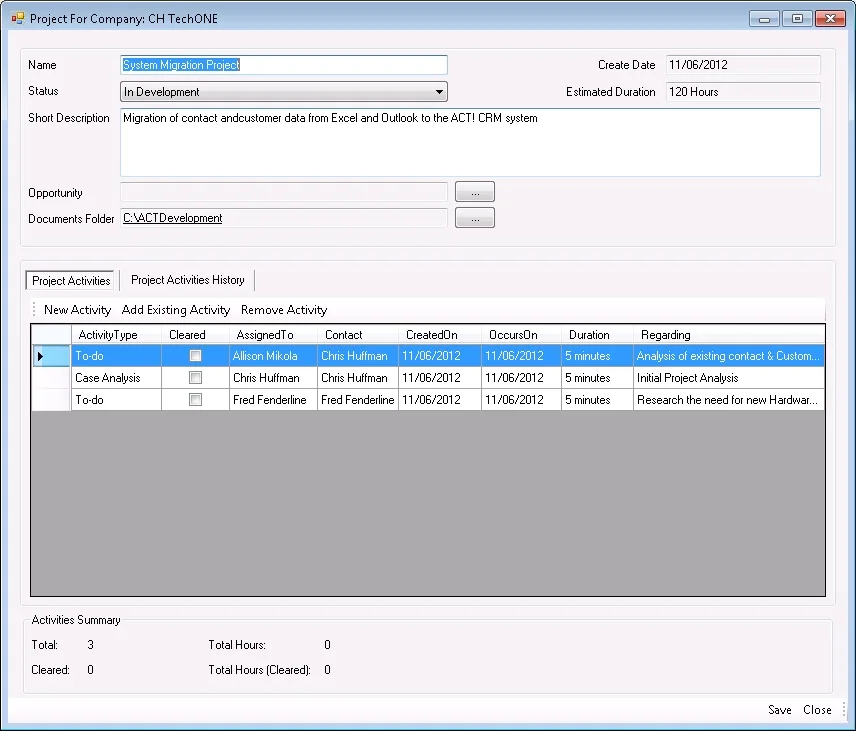Open the Status dropdown showing In Development
This screenshot has width=856, height=731.
click(283, 92)
